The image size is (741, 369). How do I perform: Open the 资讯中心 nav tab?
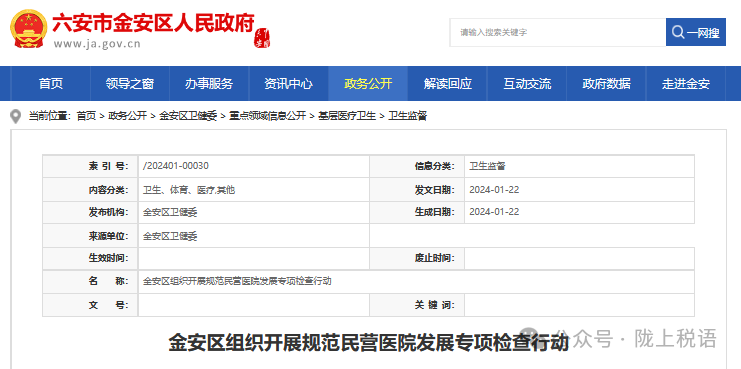(x=289, y=84)
